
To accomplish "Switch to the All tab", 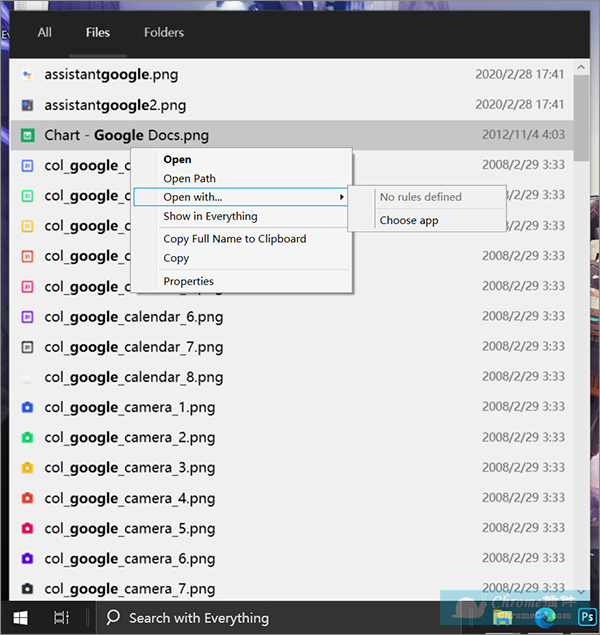I will tap(45, 32).
